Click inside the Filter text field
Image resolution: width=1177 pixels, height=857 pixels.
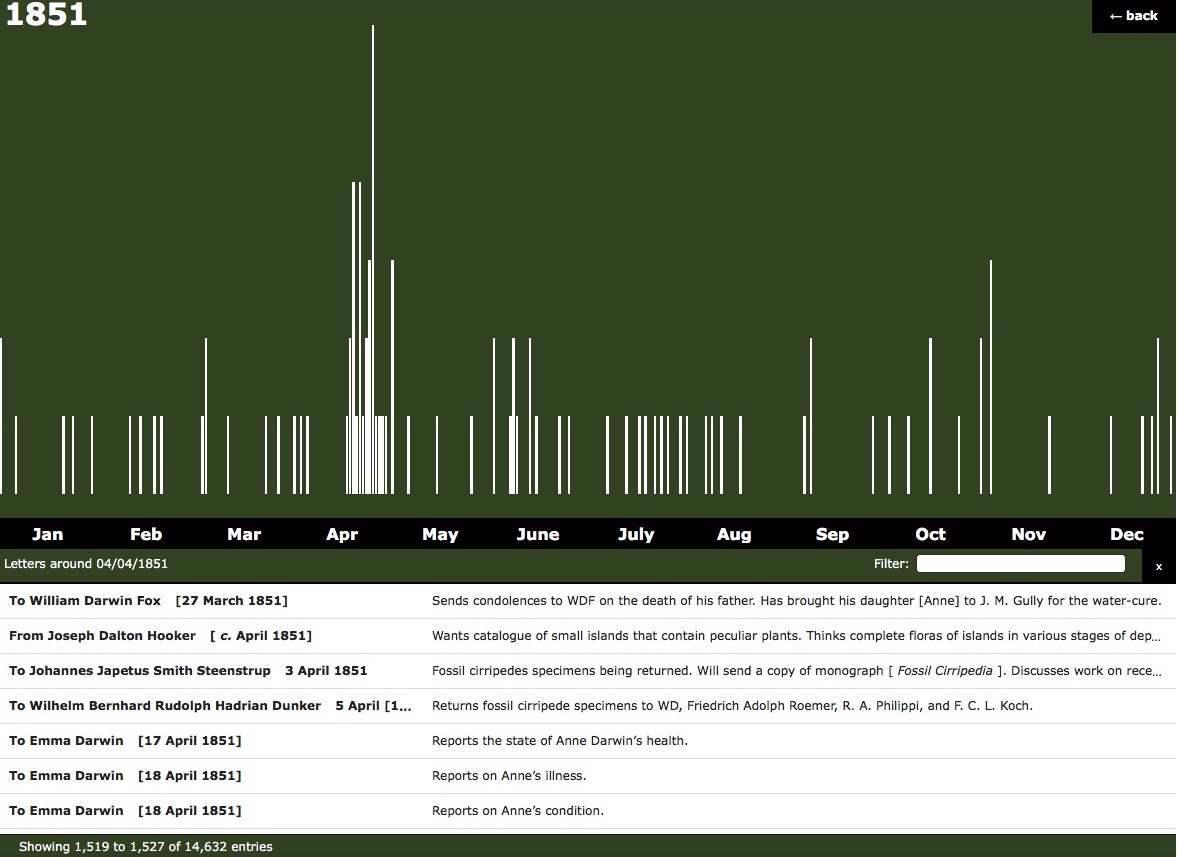(1020, 563)
